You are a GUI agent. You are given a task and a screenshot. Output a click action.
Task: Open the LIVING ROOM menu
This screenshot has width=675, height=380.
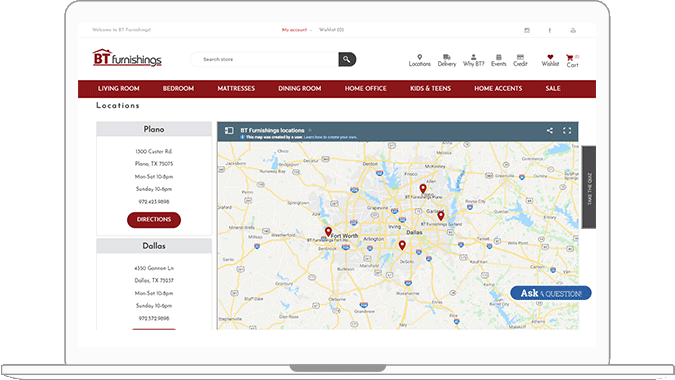(119, 89)
